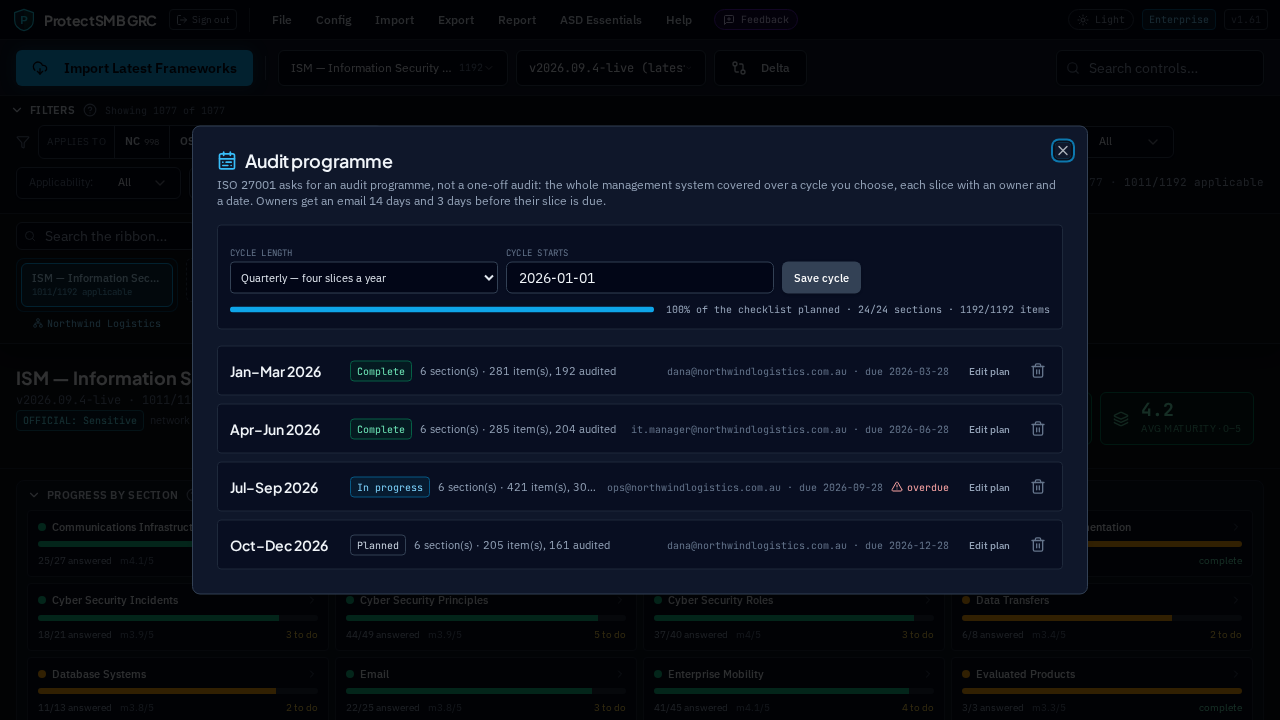Delete the Oct–Dec 2026 audit slice
Image resolution: width=1280 pixels, height=720 pixels.
click(1038, 545)
